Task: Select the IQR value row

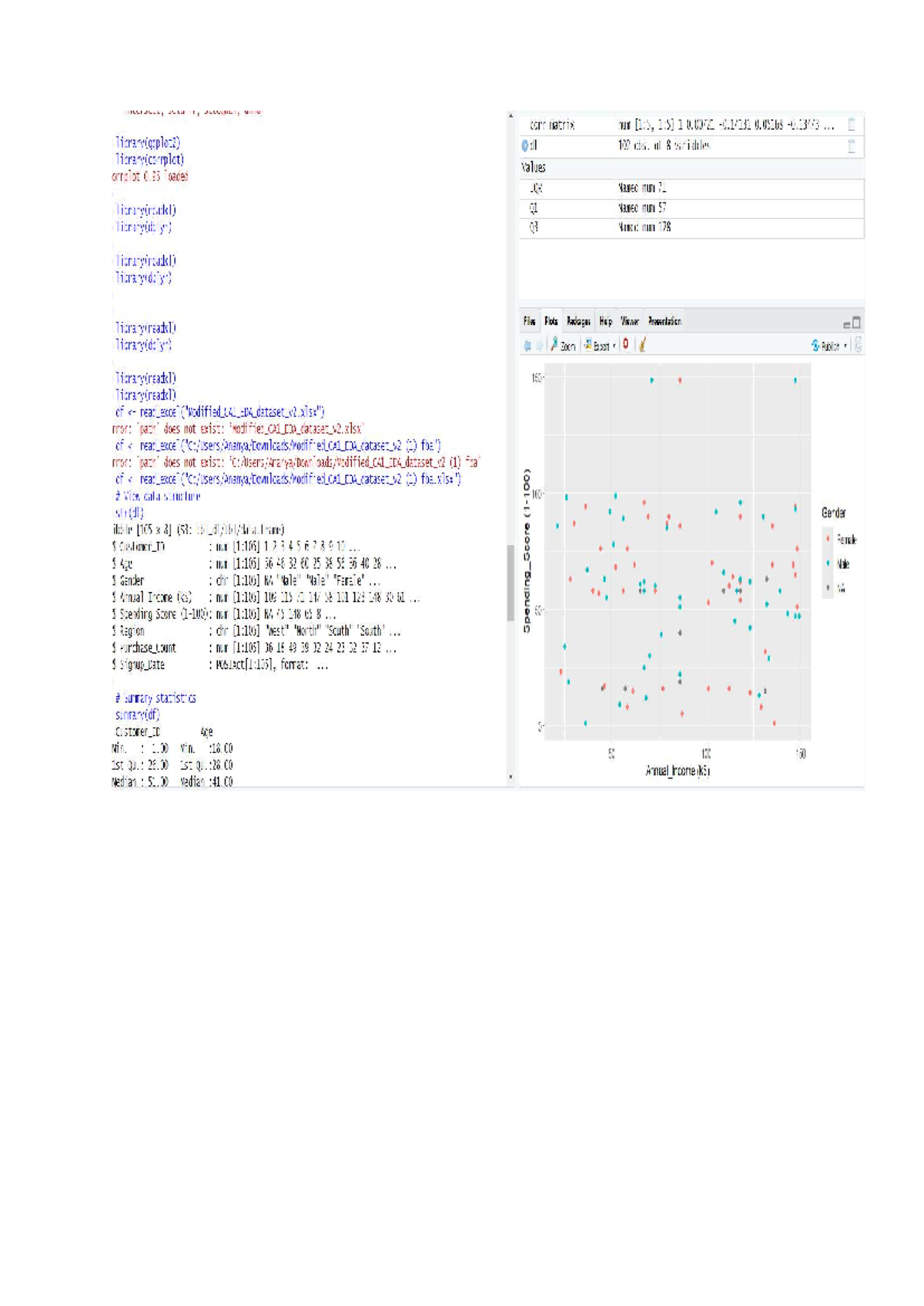Action: coord(691,188)
